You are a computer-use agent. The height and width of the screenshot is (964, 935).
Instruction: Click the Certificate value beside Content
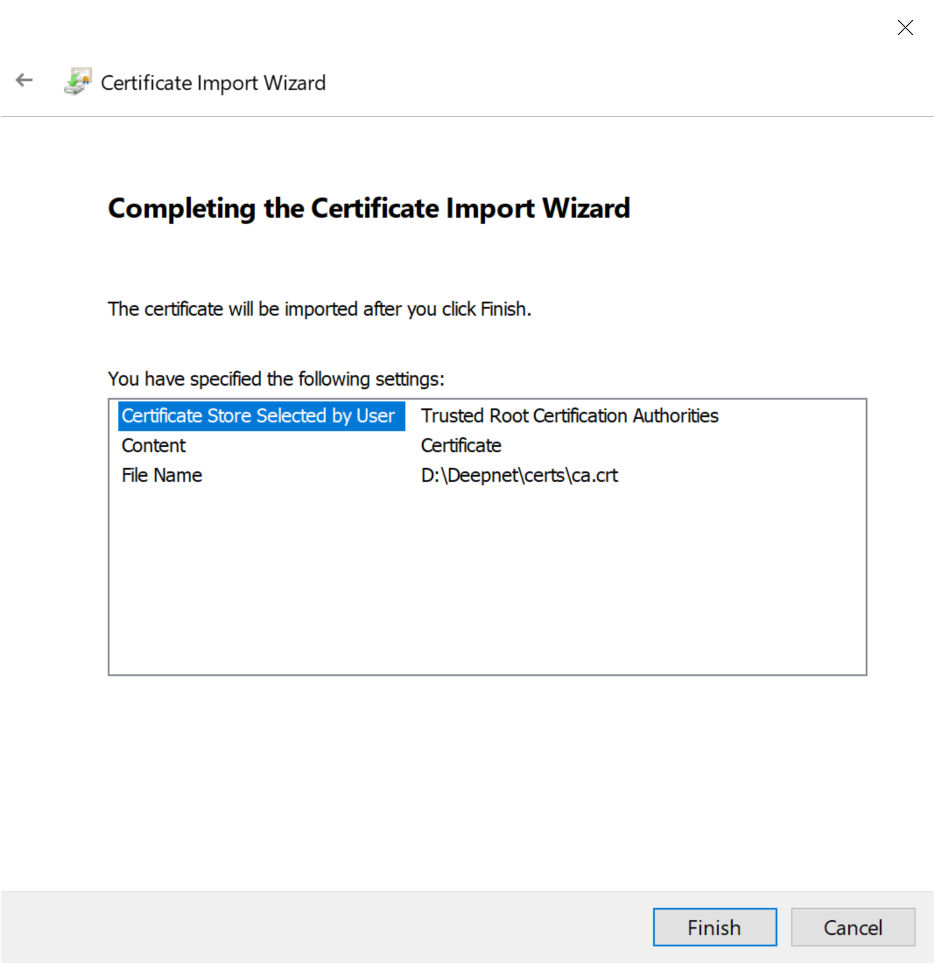point(461,446)
